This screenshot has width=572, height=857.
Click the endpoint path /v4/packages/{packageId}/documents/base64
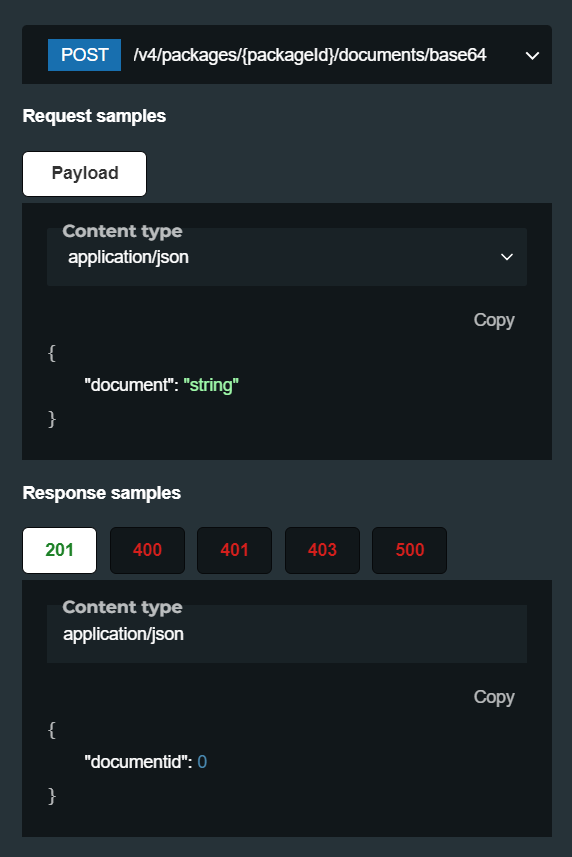[x=310, y=55]
